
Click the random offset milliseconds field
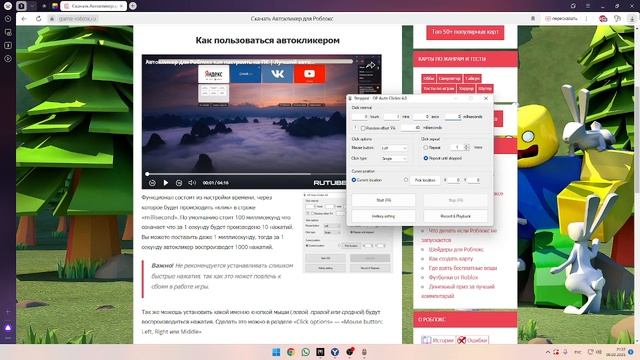pos(411,128)
